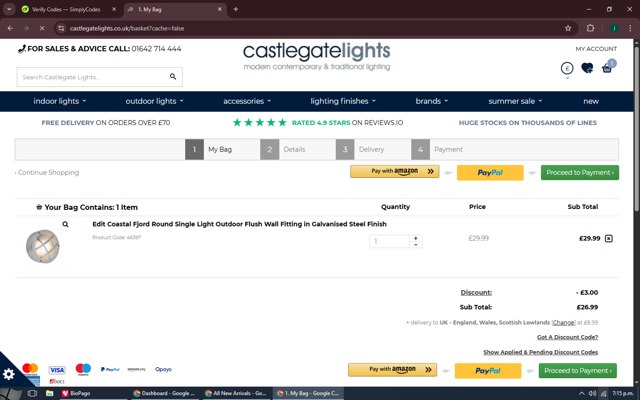Click taskbar clock 7:15 p.m.
This screenshot has width=640, height=400.
(623, 393)
